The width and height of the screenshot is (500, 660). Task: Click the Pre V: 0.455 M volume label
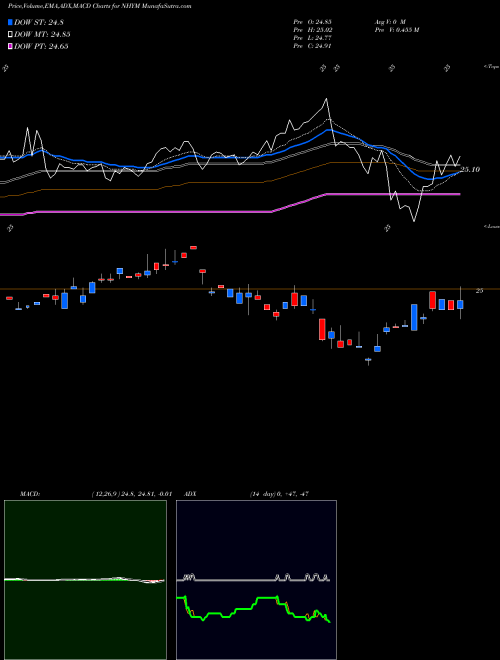tap(396, 29)
